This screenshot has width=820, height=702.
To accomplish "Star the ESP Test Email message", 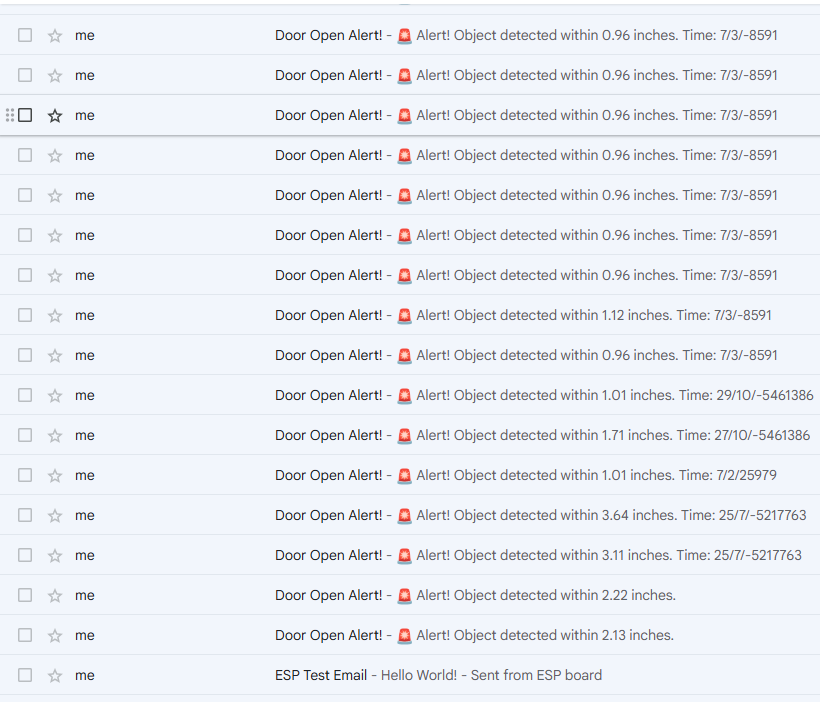I will [55, 675].
